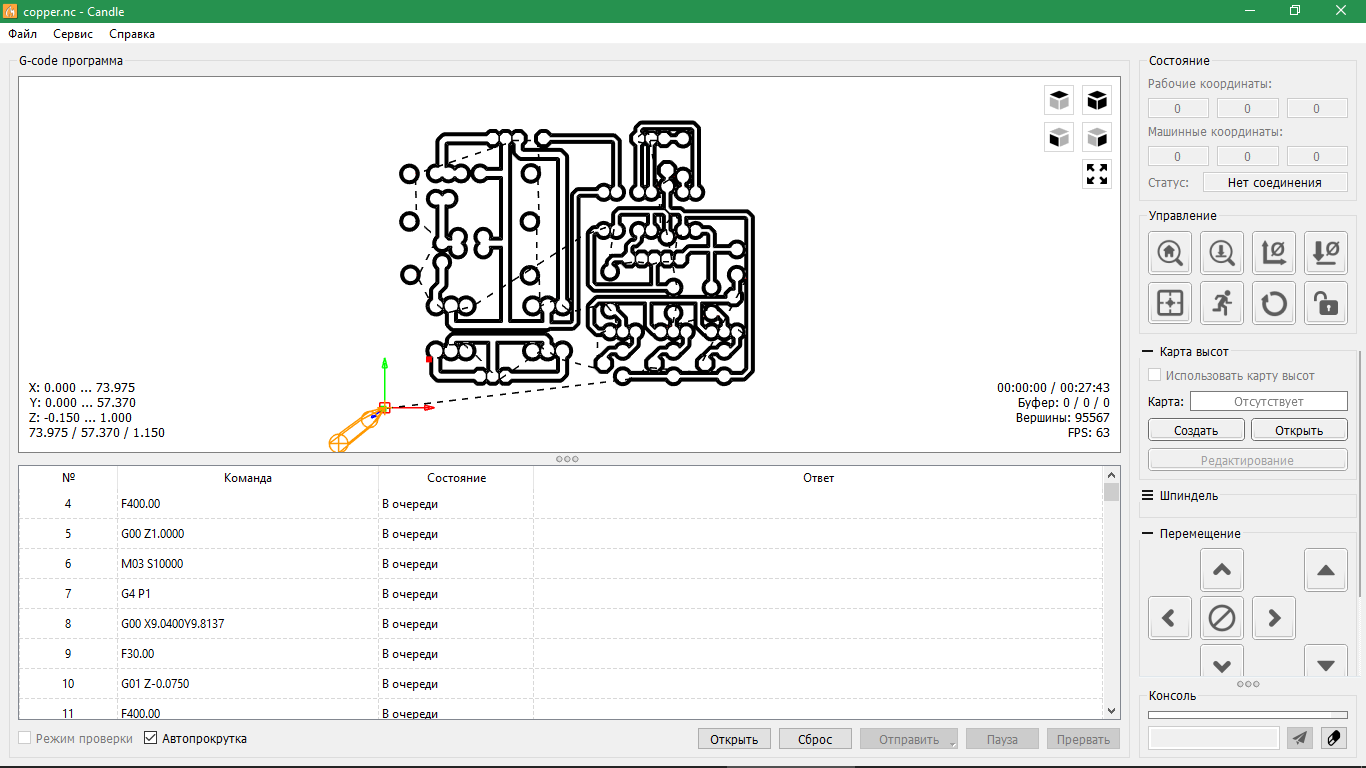Screen dimensions: 1366x768
Task: Toggle the Режим проверки checkbox
Action: pos(25,739)
